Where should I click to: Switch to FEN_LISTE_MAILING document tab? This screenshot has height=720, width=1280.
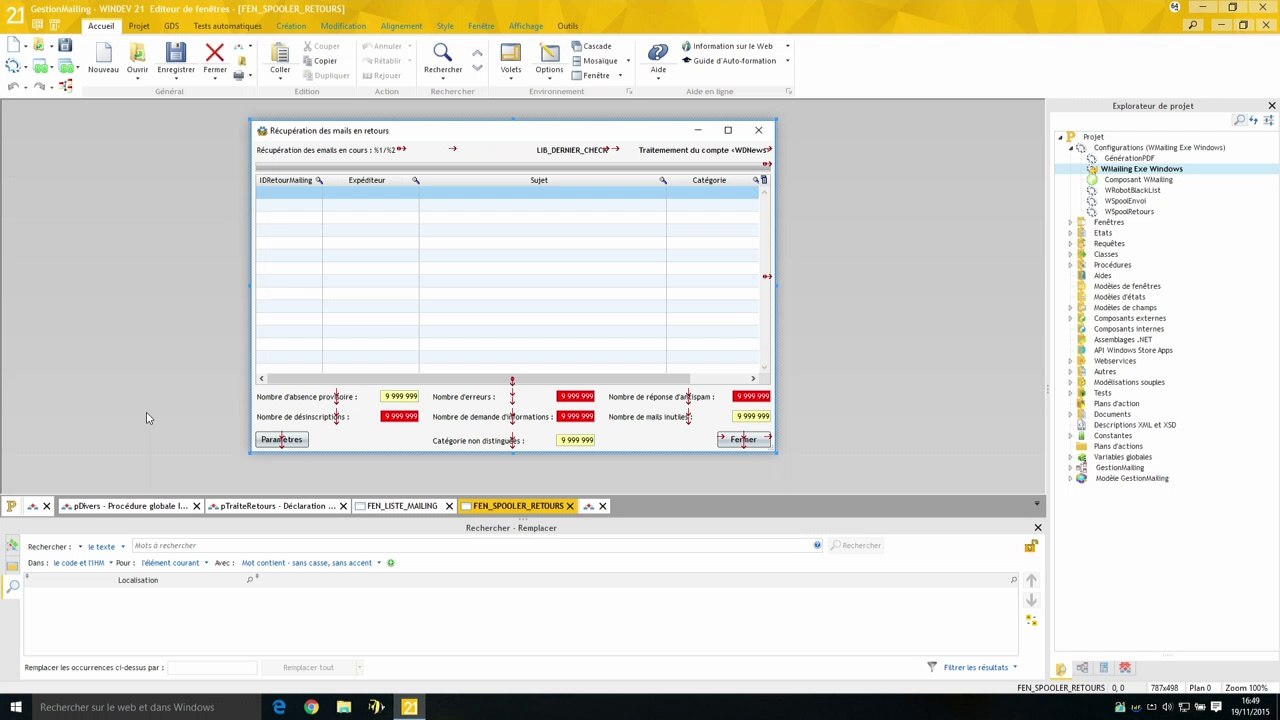pyautogui.click(x=402, y=506)
